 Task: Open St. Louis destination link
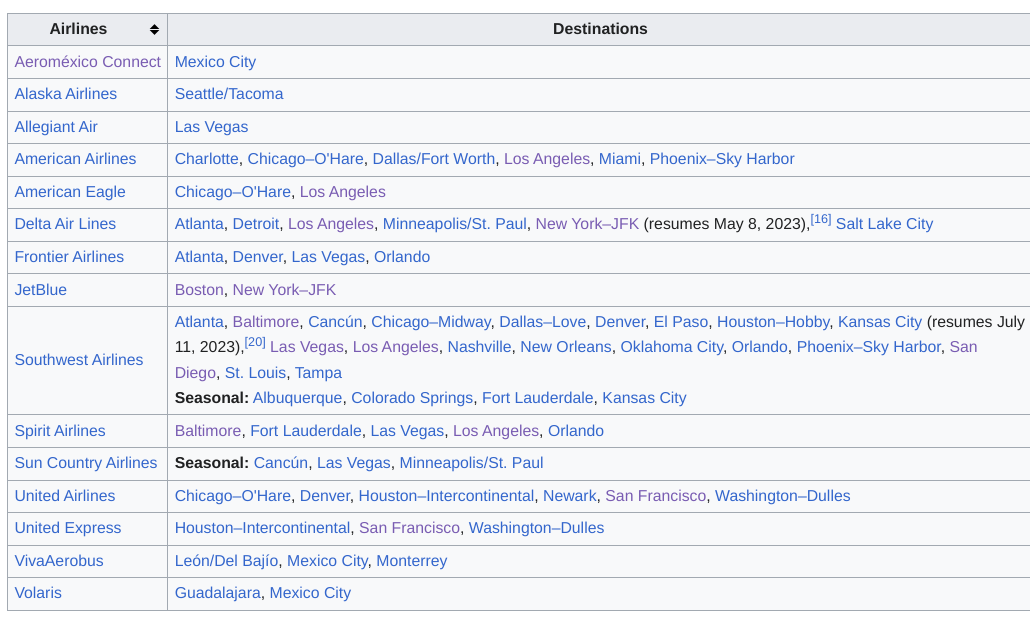coord(256,373)
